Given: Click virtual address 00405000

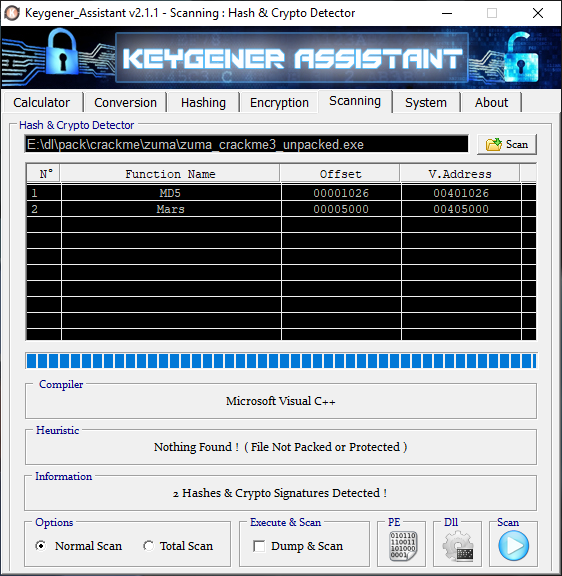Looking at the screenshot, I should pos(461,209).
